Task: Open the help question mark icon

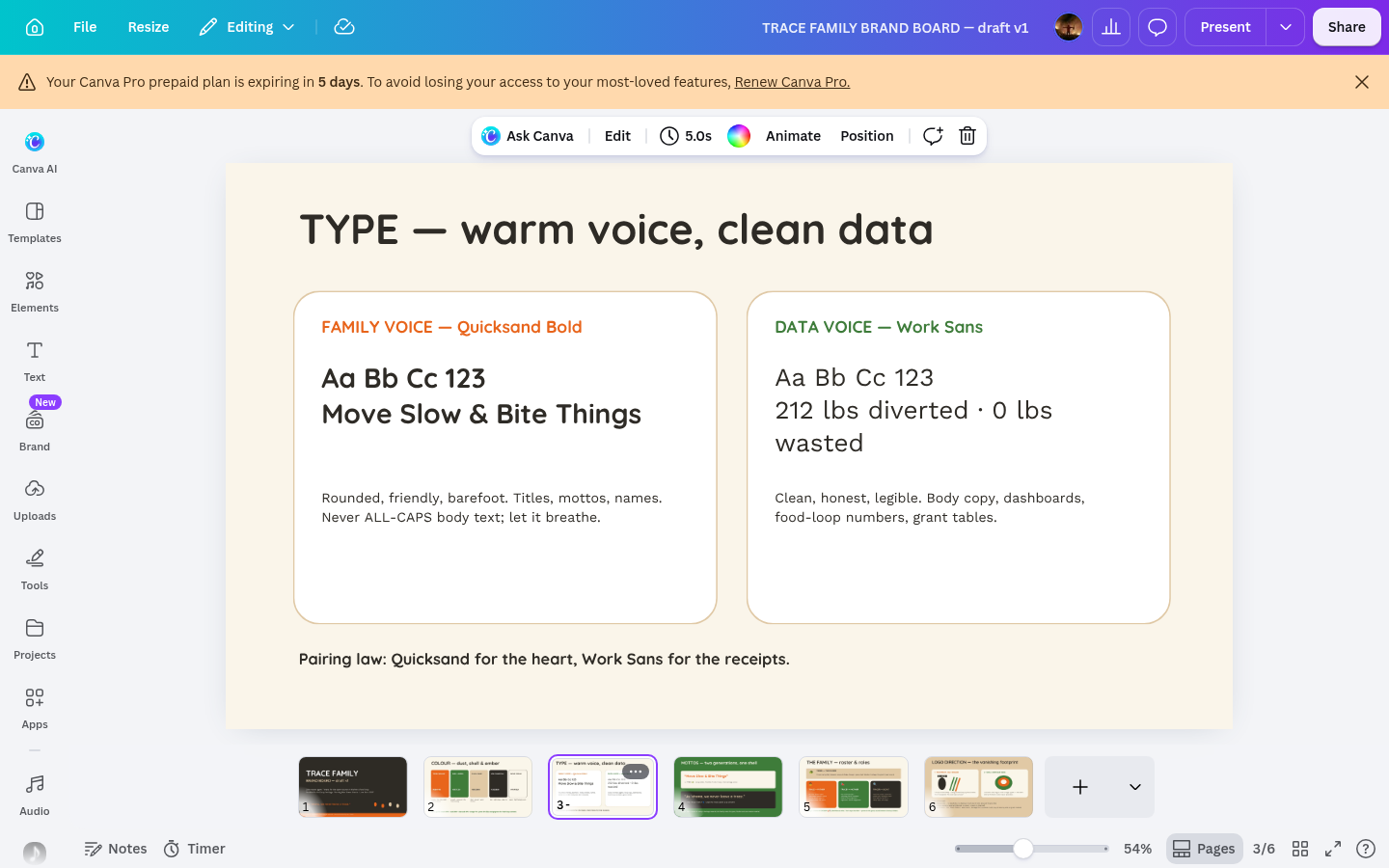Action: (1366, 849)
